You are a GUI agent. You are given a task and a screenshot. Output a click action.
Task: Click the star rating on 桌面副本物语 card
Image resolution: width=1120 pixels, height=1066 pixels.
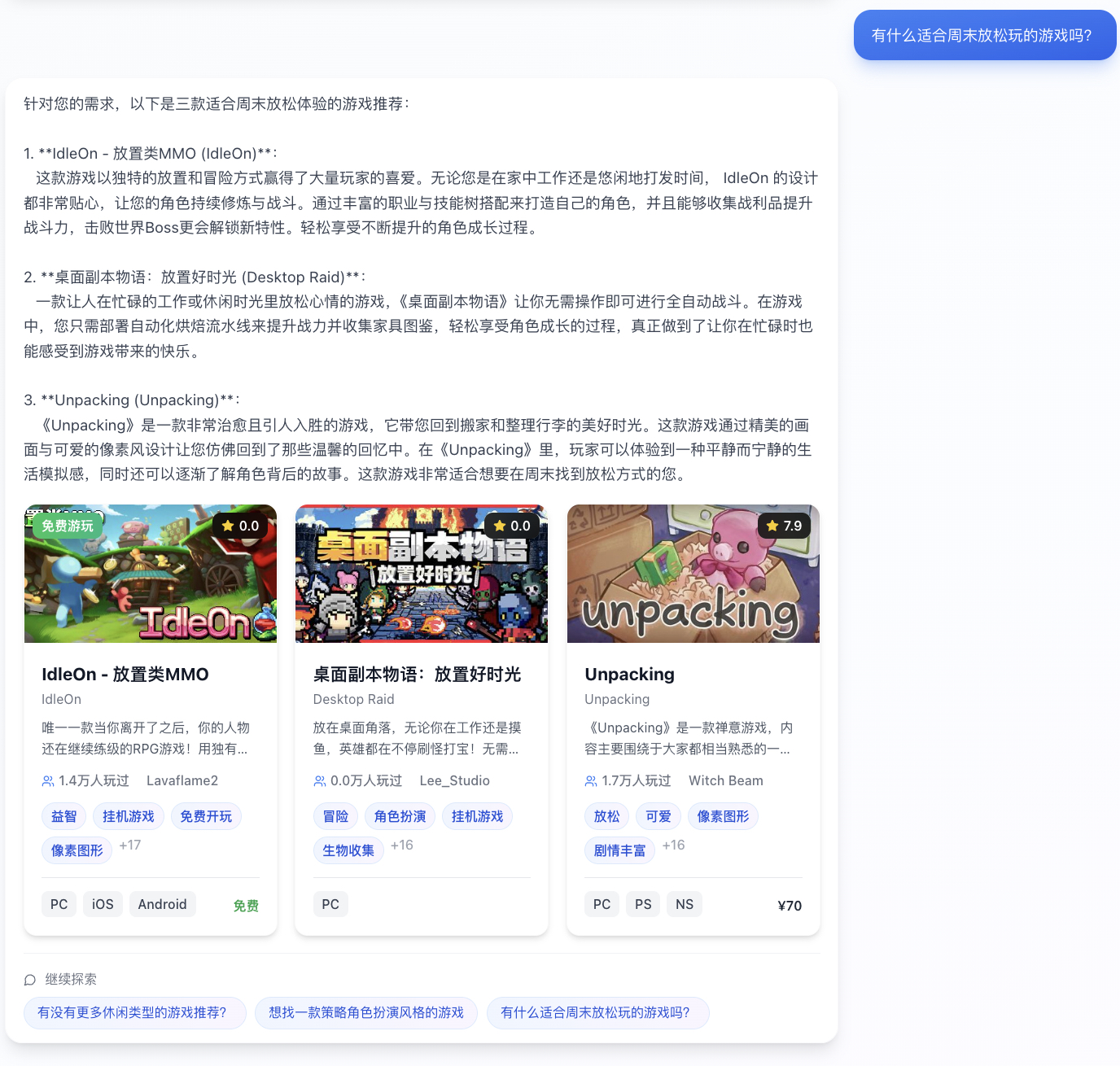coord(500,526)
